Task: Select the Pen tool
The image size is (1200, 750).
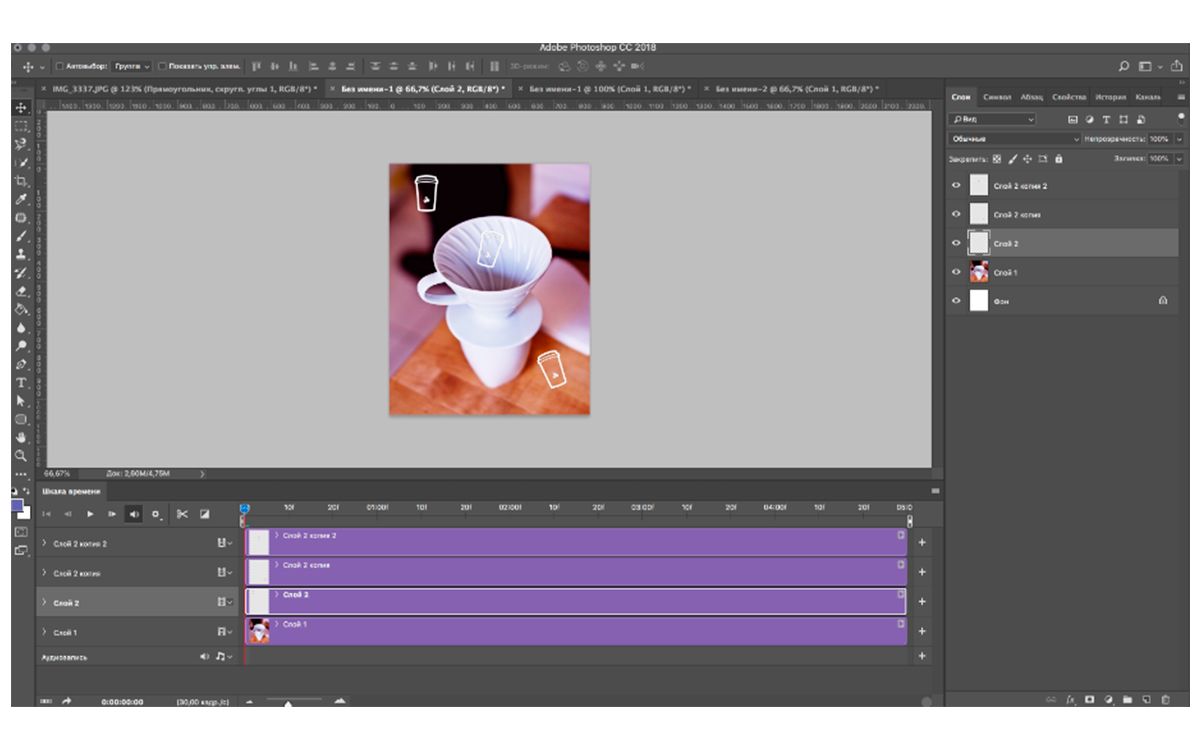Action: click(x=21, y=364)
